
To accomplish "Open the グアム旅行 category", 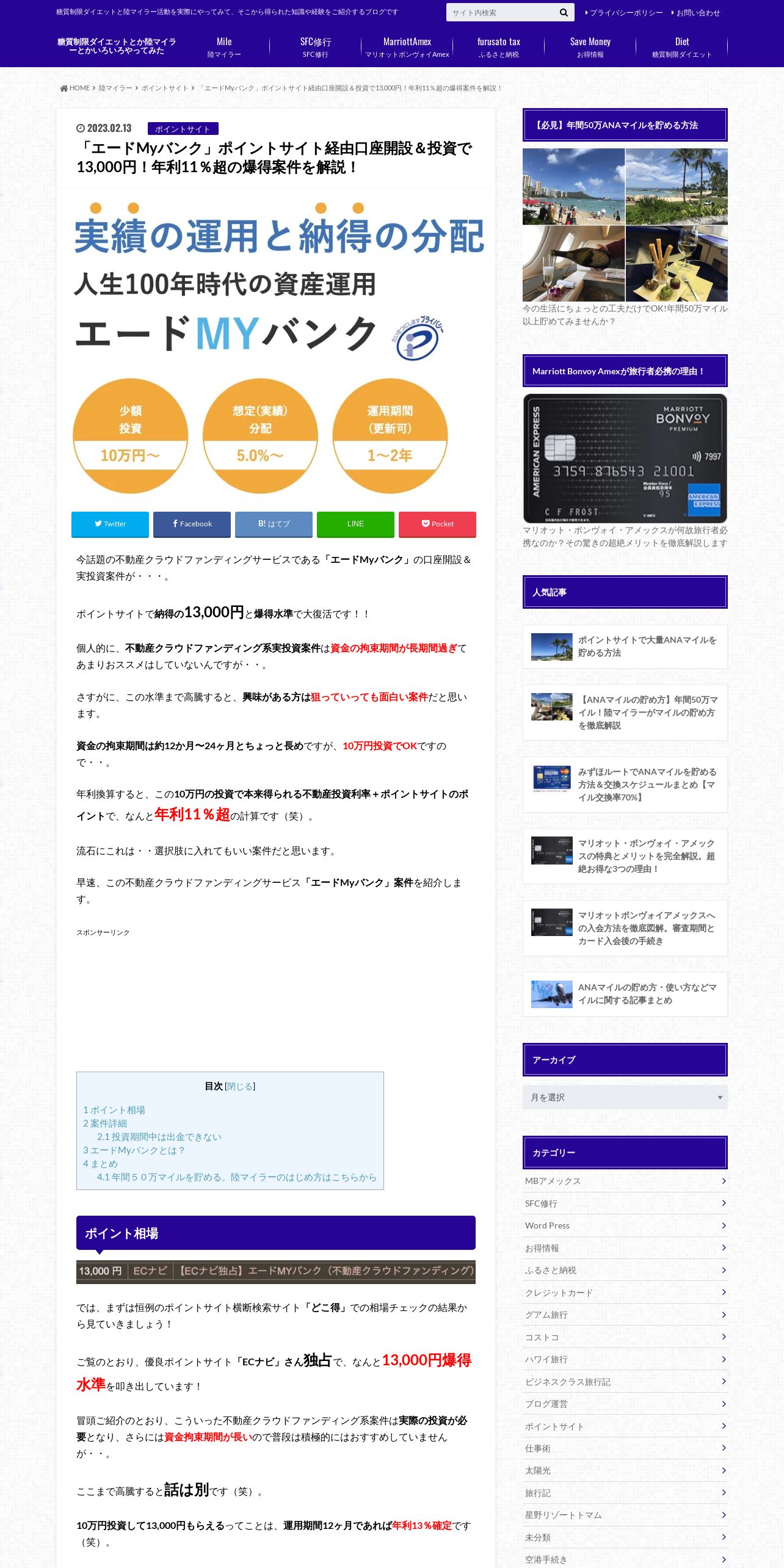I will pyautogui.click(x=625, y=1315).
